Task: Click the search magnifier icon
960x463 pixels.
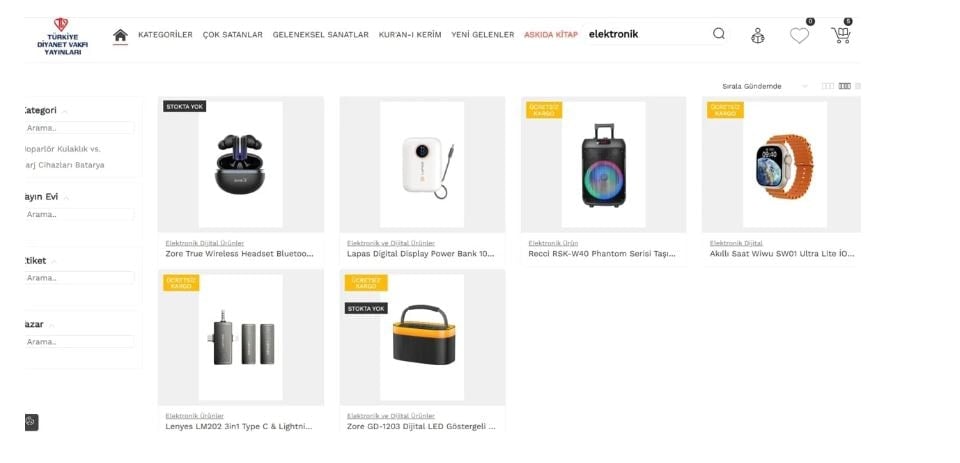Action: point(719,34)
